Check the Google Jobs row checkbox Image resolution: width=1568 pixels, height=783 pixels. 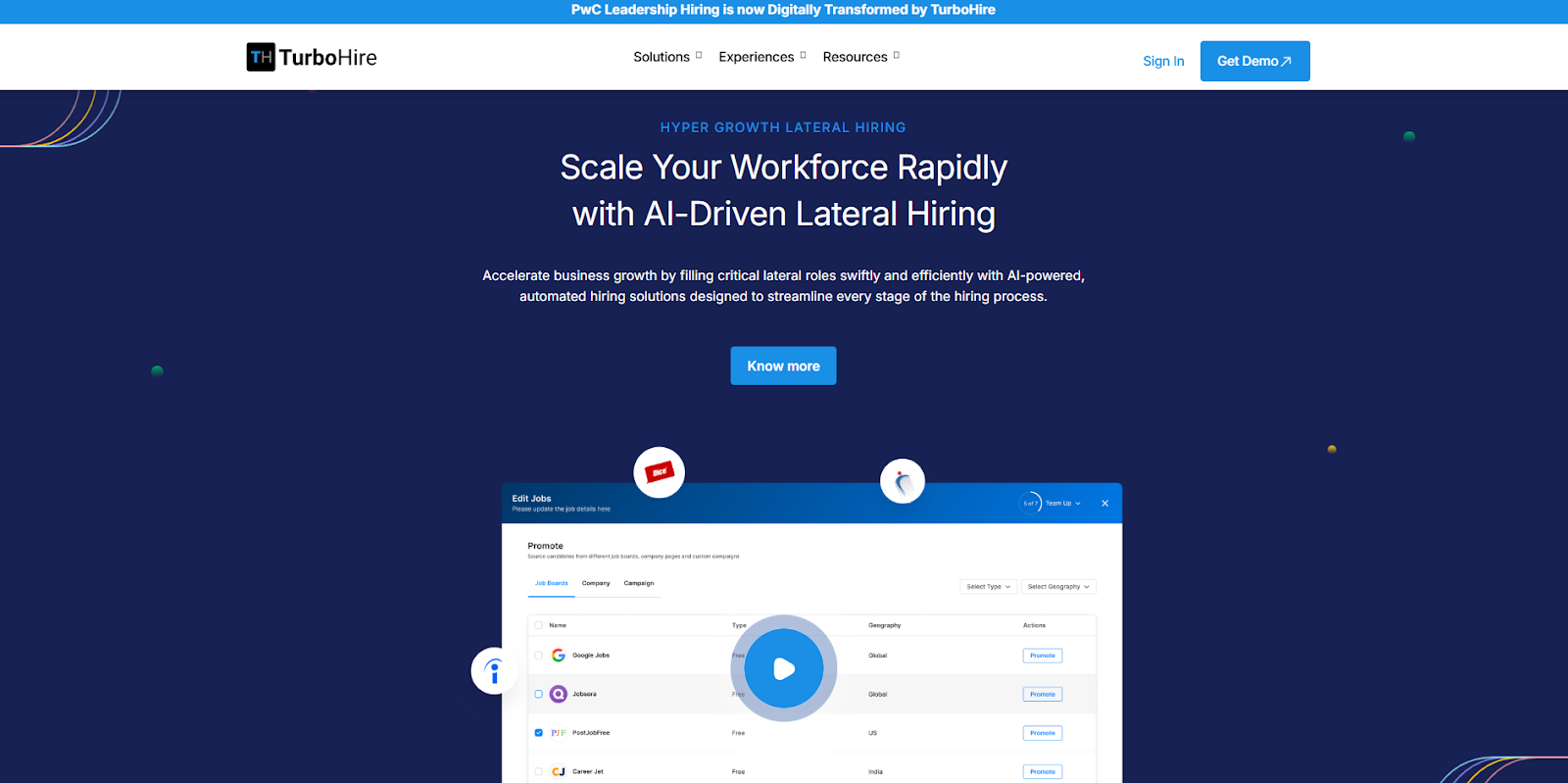[x=538, y=656]
